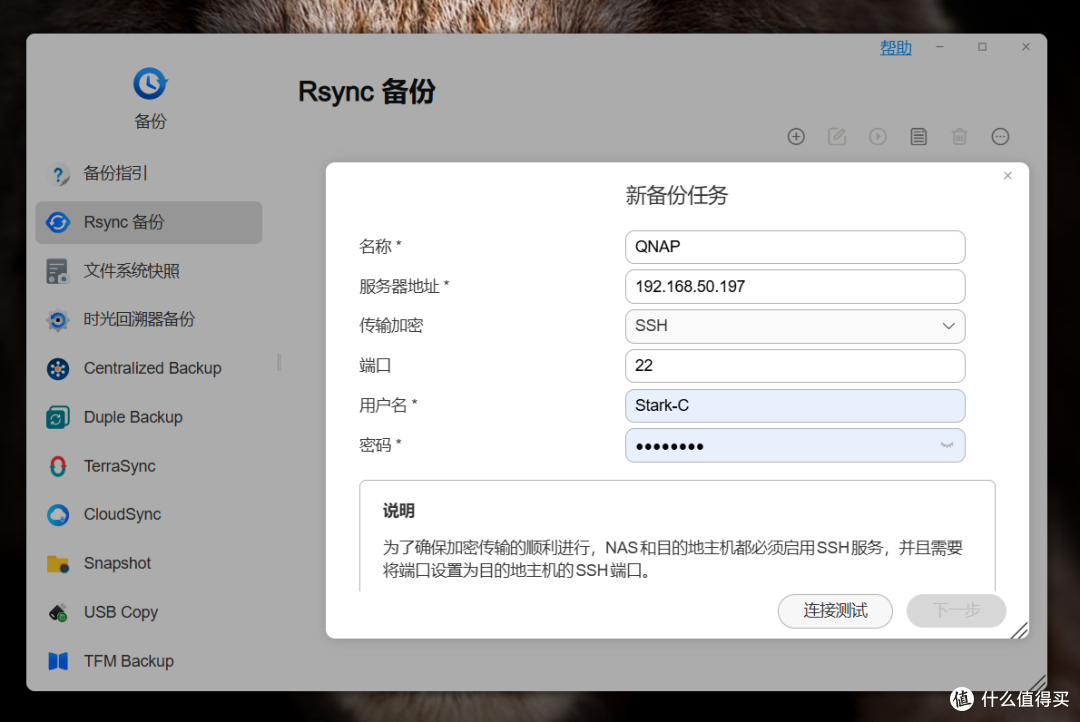
Task: Click the 服务器地址 field 192.168.50.197
Action: [x=795, y=287]
